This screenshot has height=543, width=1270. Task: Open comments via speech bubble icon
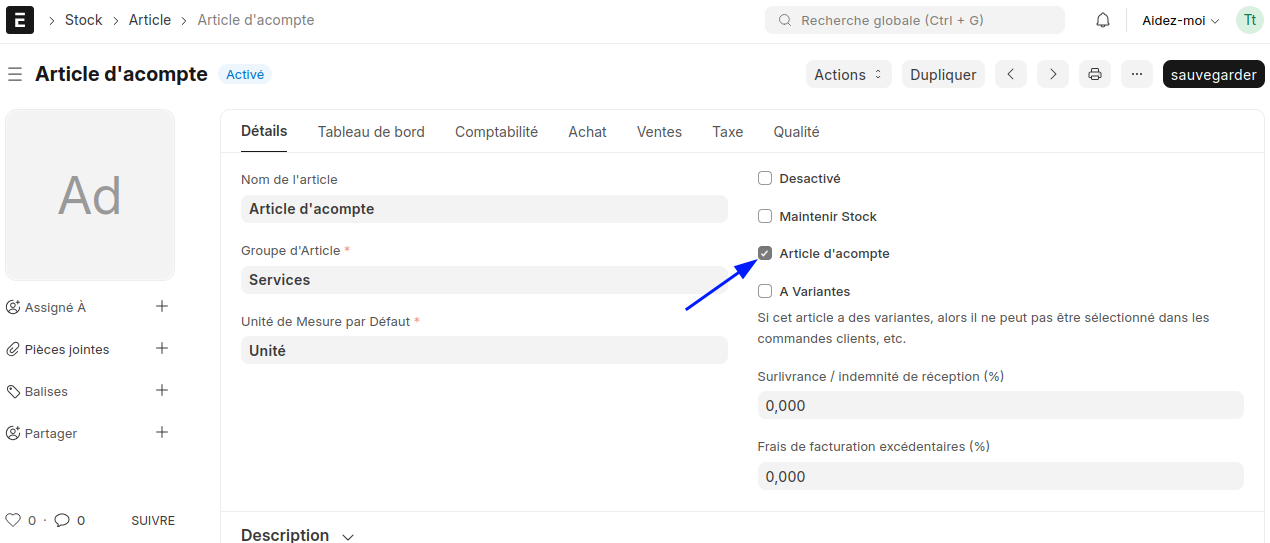[62, 520]
